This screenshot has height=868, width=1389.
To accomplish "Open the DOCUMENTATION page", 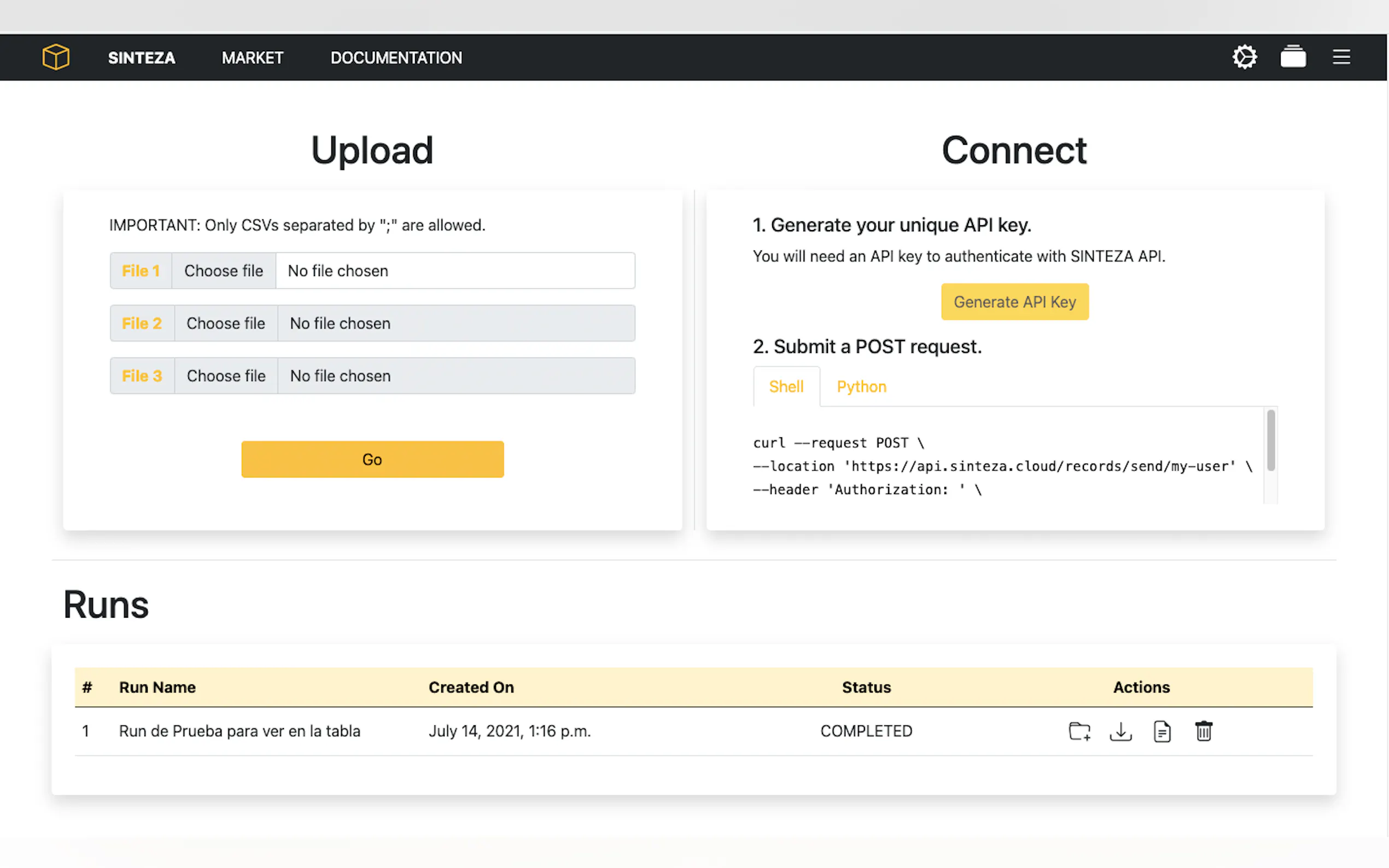I will pyautogui.click(x=396, y=57).
